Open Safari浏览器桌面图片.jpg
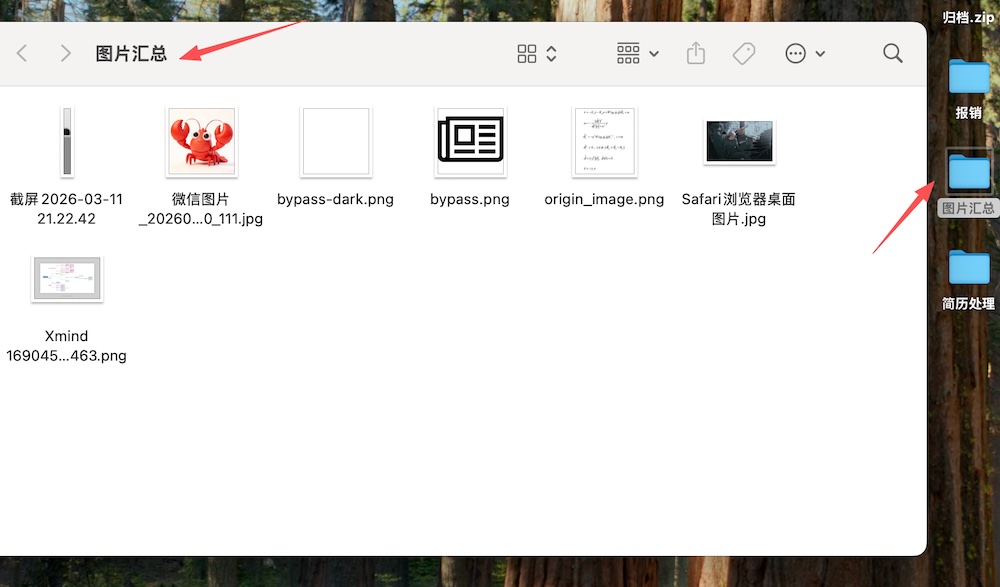This screenshot has height=587, width=1000. [738, 141]
